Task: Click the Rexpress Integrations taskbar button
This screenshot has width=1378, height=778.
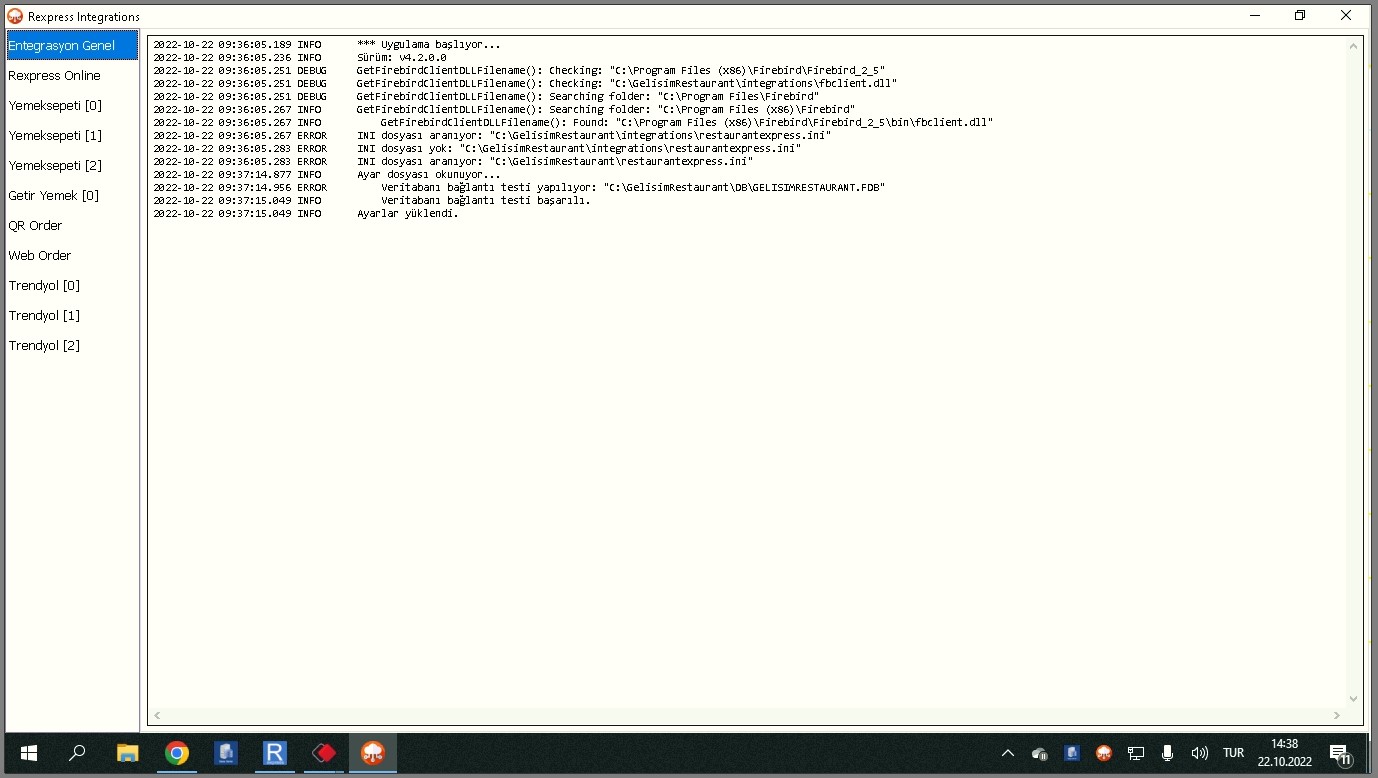Action: pos(373,753)
